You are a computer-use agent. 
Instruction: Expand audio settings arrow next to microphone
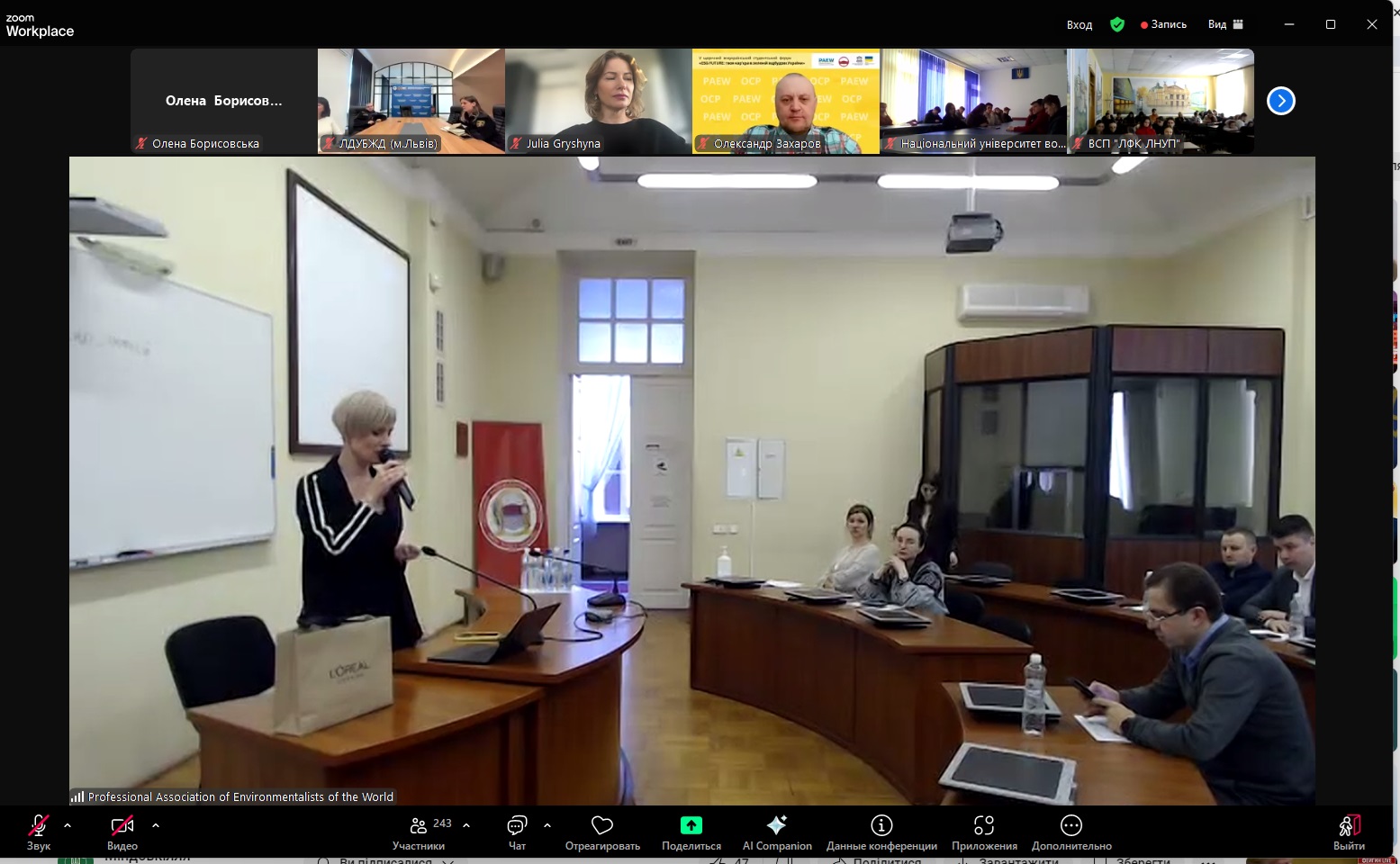tap(68, 824)
